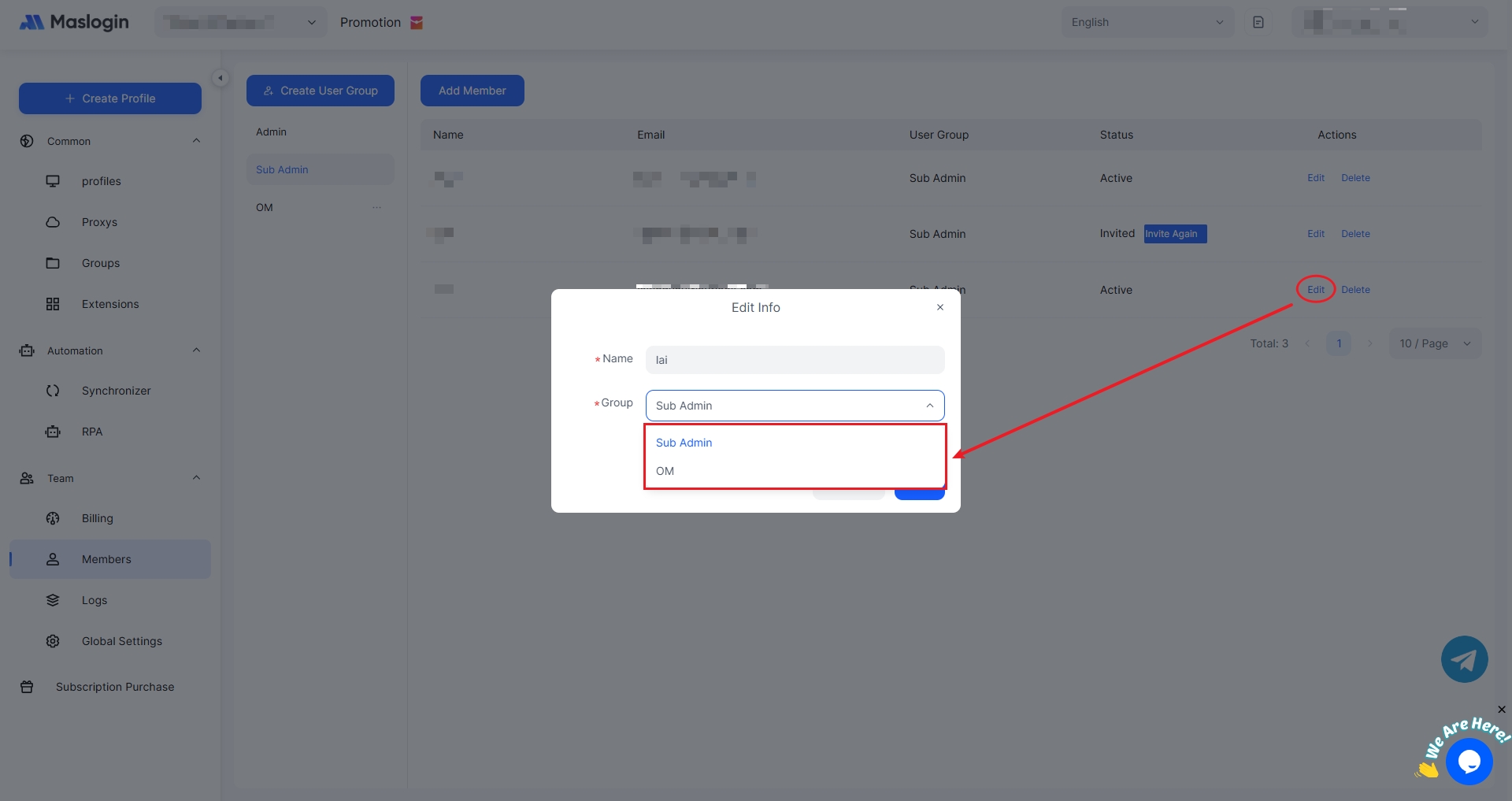
Task: Open RPA automation page
Action: 92,432
